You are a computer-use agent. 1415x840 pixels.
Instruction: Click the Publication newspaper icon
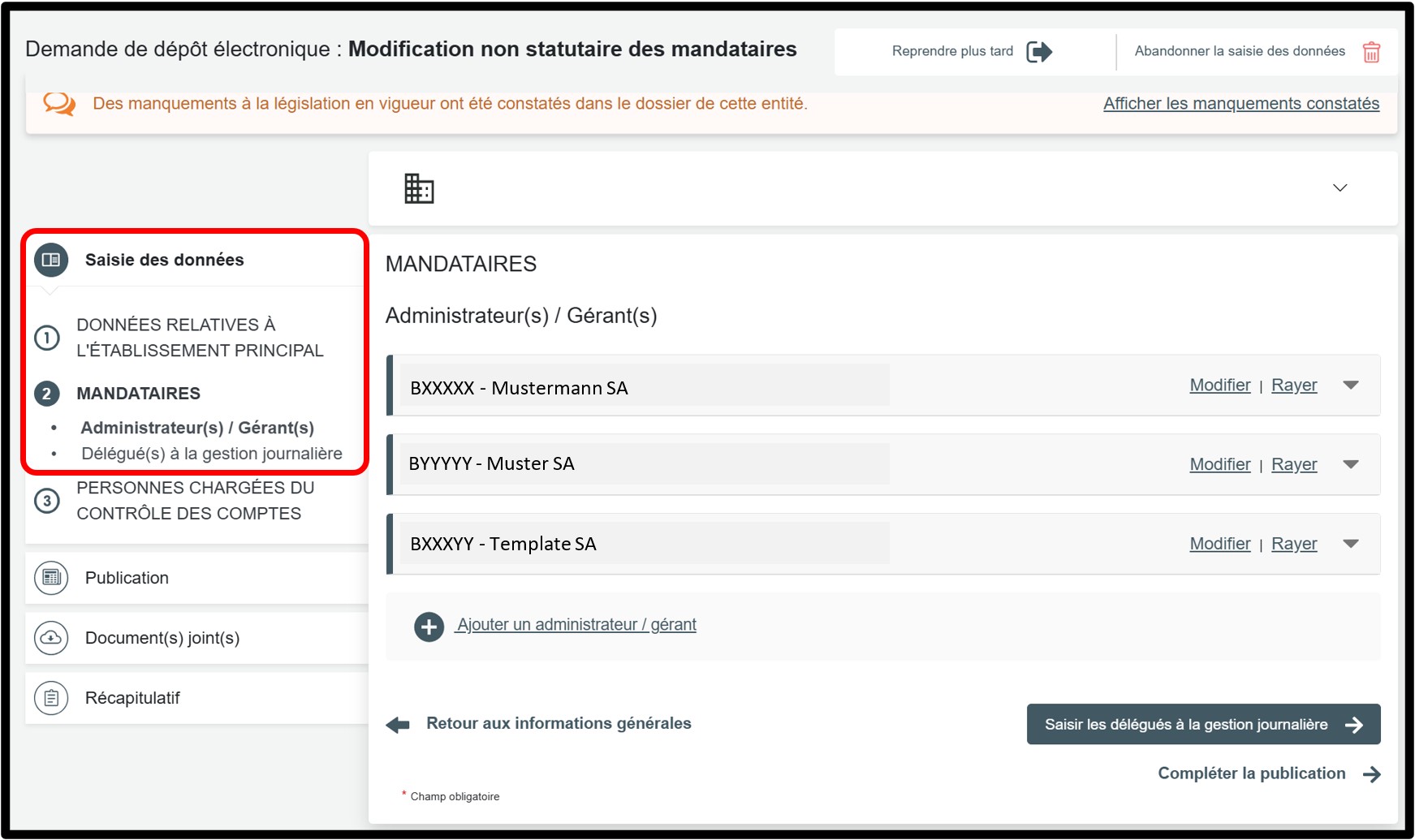pos(51,578)
